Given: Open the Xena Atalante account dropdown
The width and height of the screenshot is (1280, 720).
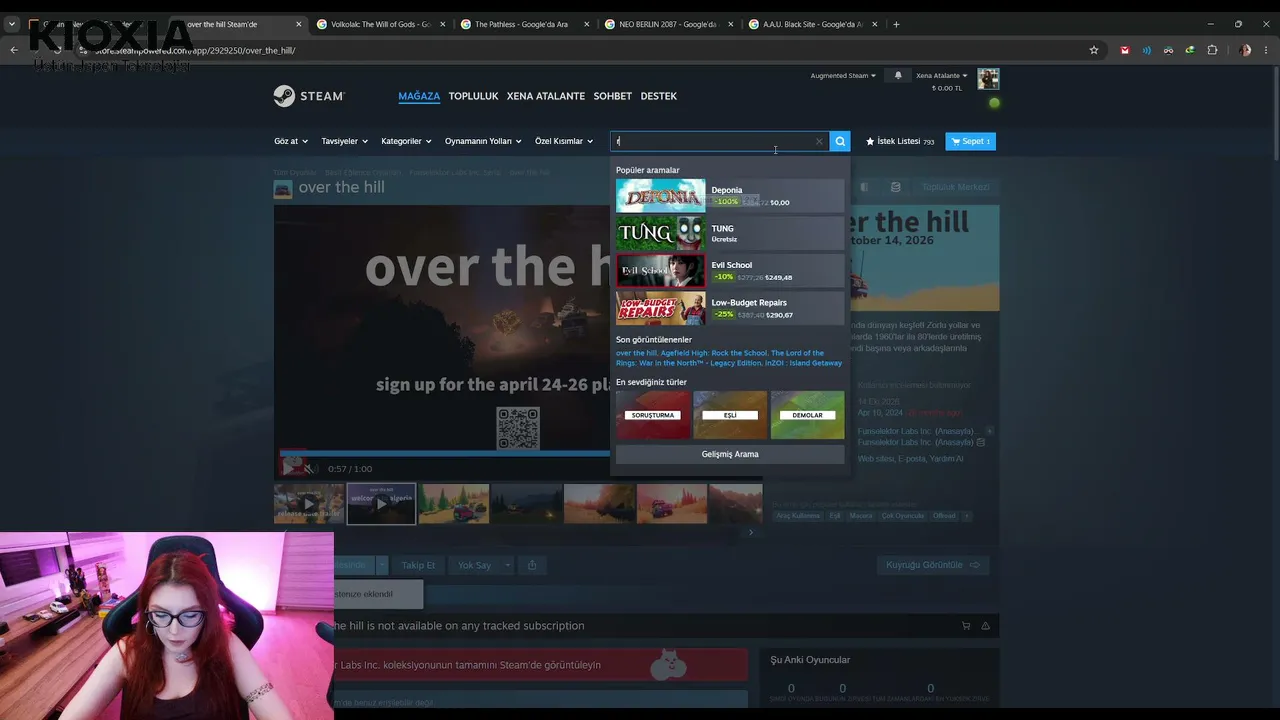Looking at the screenshot, I should click(942, 75).
